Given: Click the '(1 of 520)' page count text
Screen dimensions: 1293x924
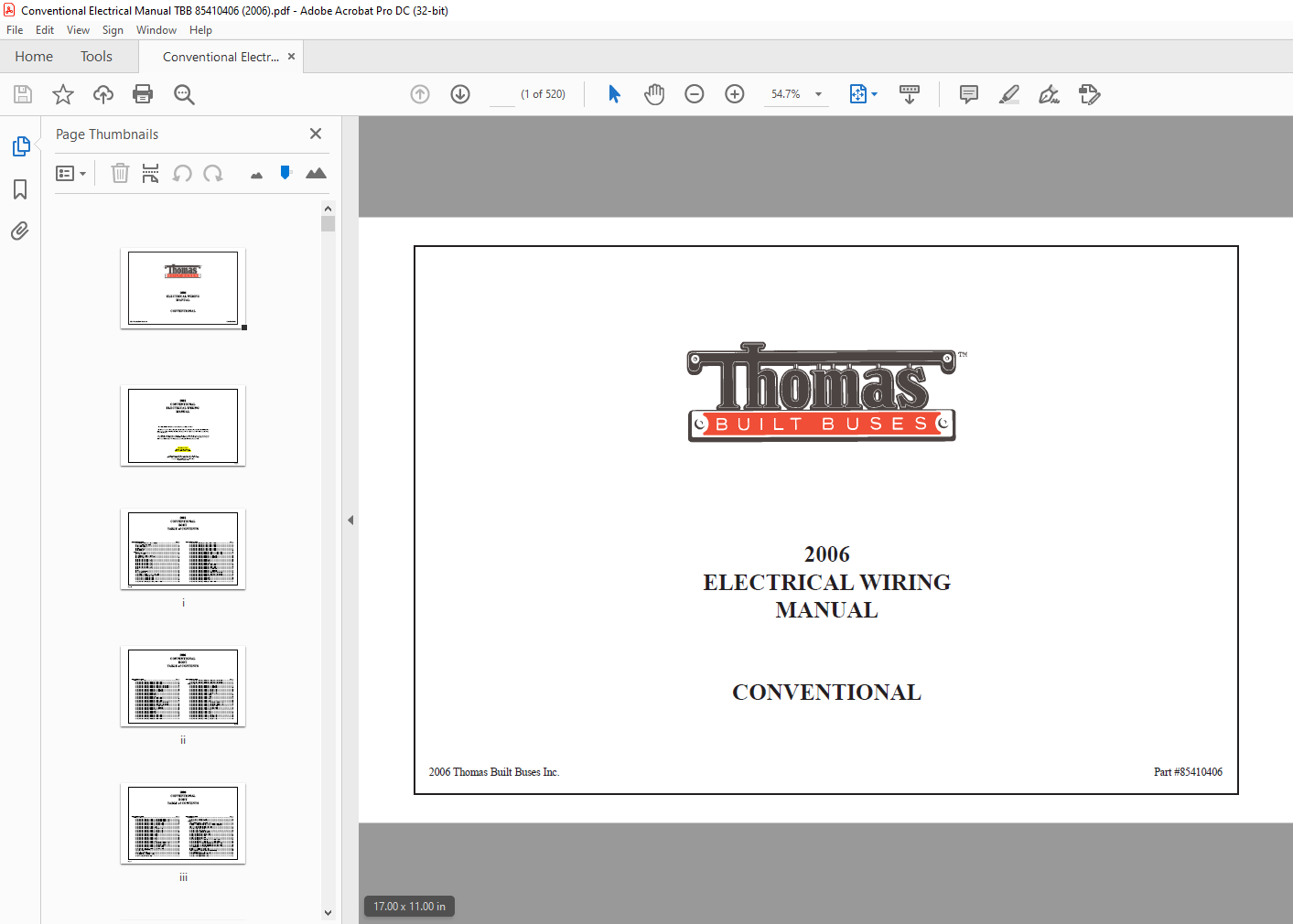Looking at the screenshot, I should (x=543, y=94).
